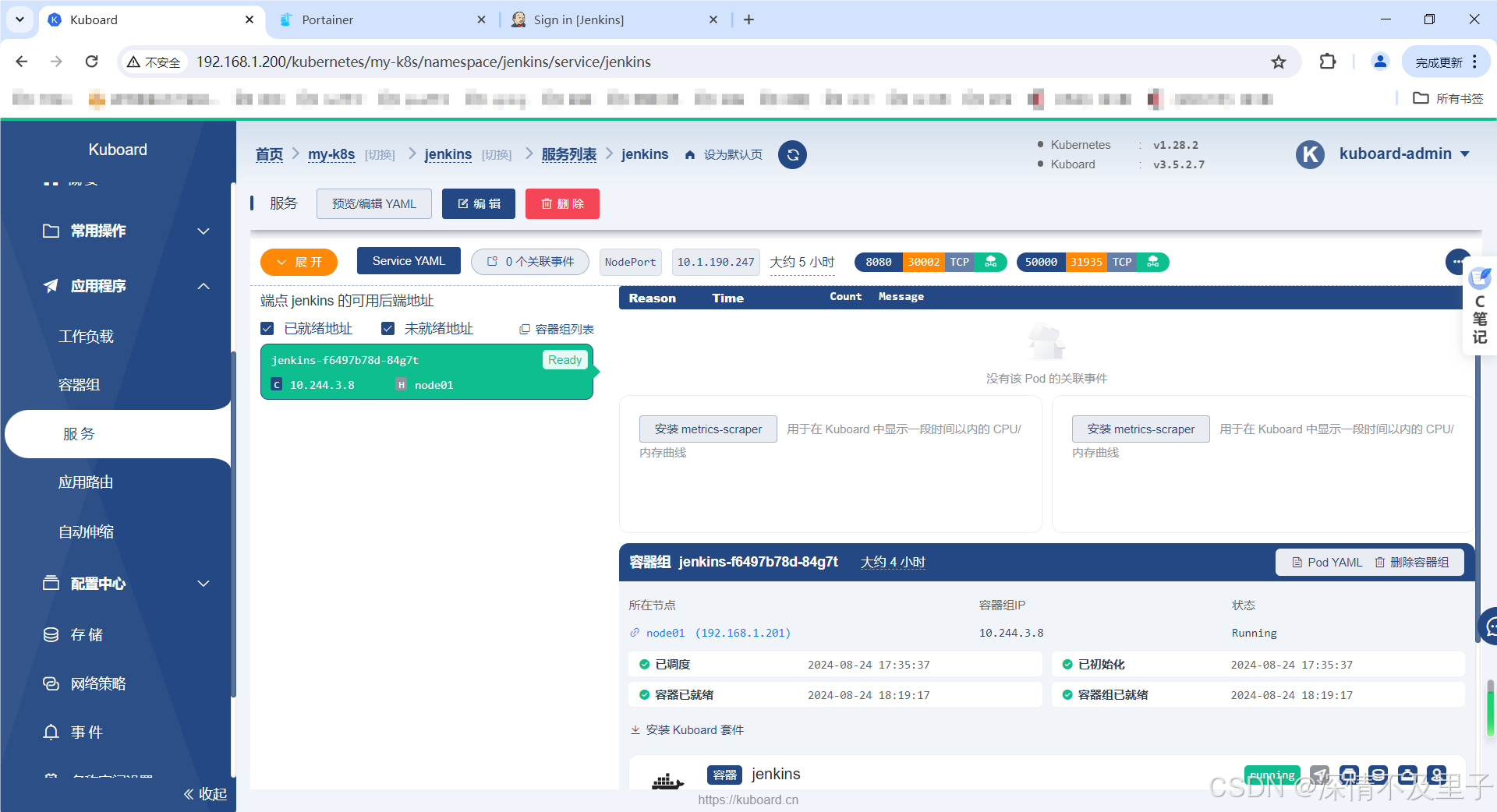The image size is (1497, 812).
Task: Click 删除容器组 to delete pod
Action: pos(1412,562)
